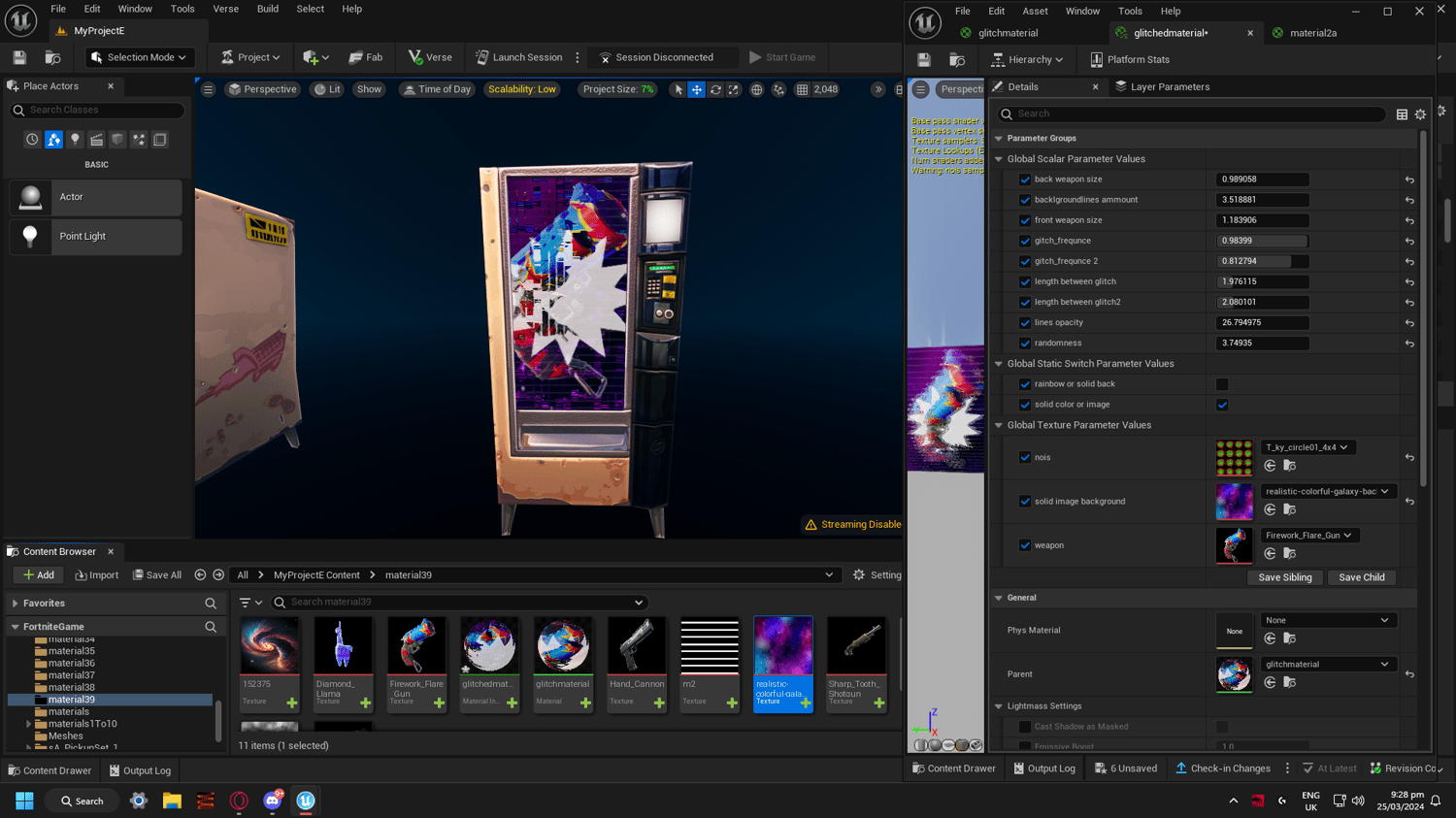Screen dimensions: 1456x818
Task: Disable the 'solid color or image' value checkbox
Action: click(x=1222, y=405)
